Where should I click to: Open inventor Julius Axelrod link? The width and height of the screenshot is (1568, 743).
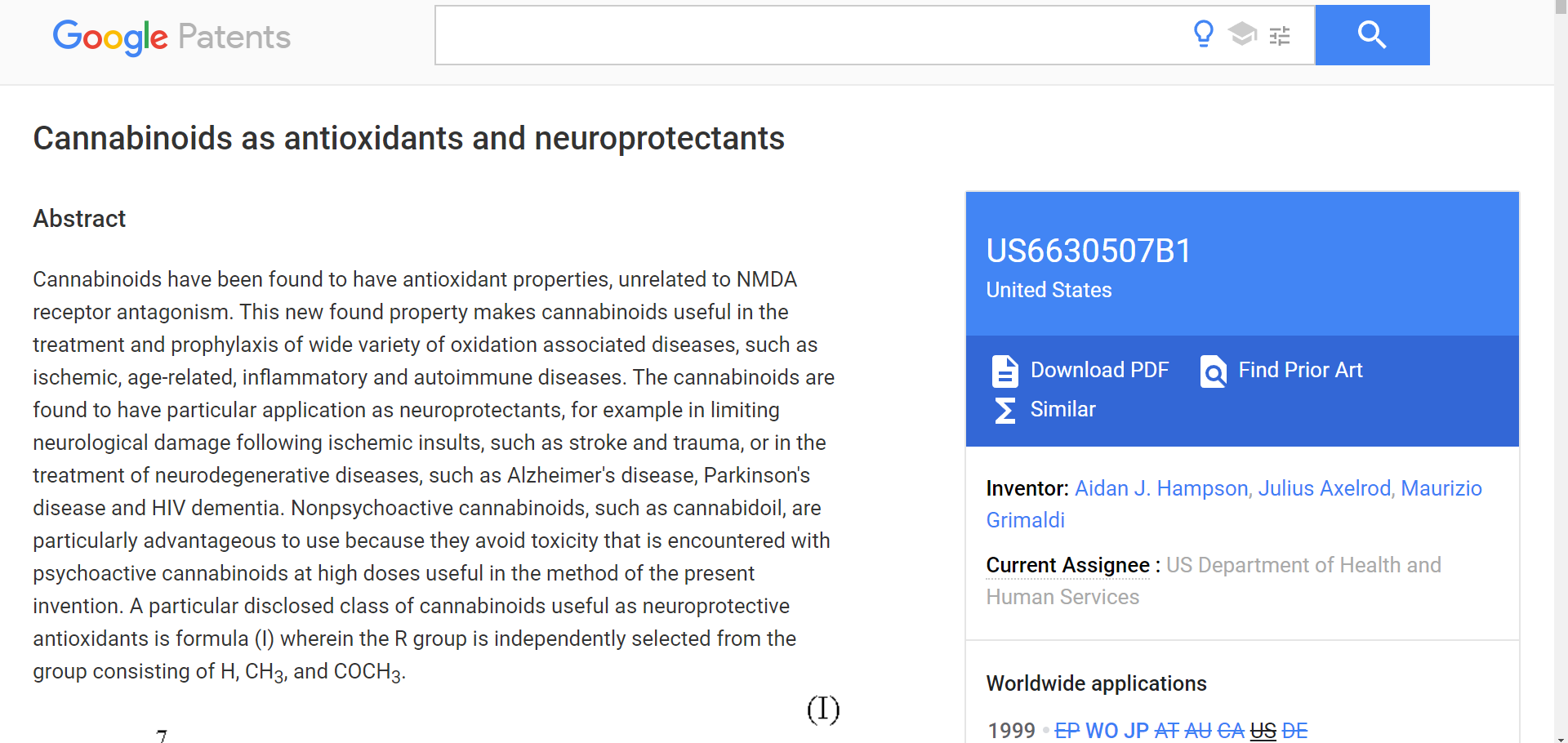click(x=1324, y=488)
